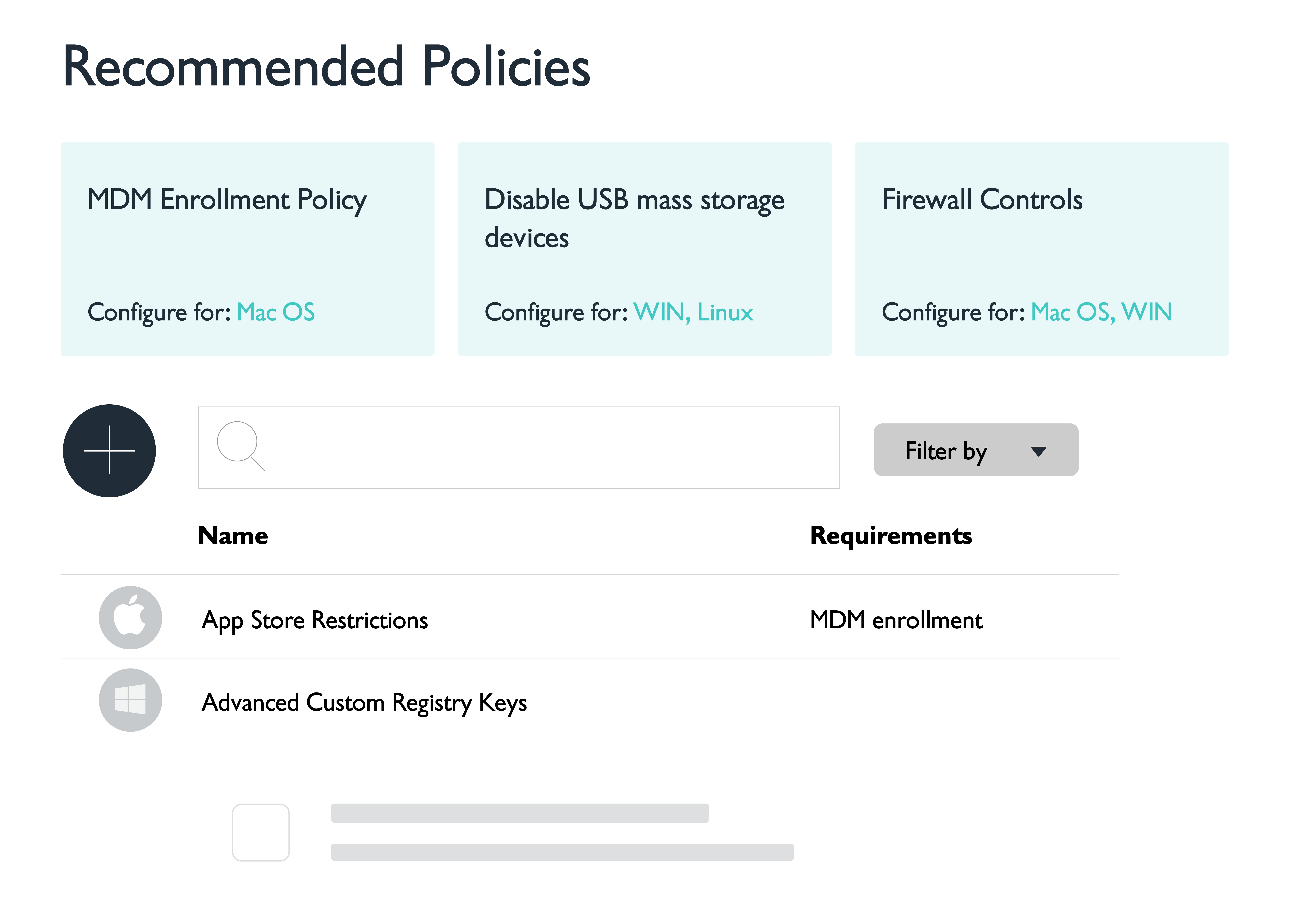Sort by the Requirements column header

point(891,535)
